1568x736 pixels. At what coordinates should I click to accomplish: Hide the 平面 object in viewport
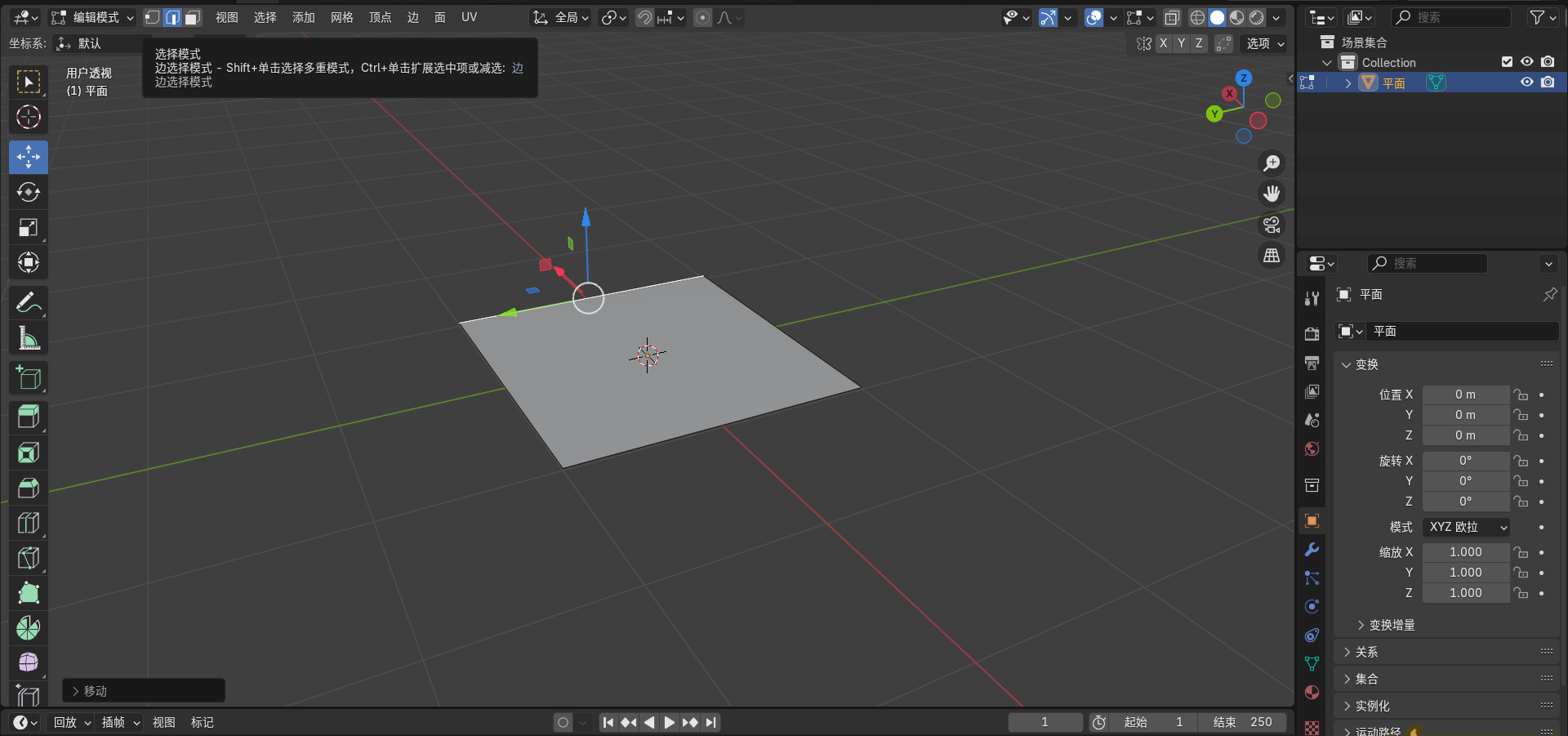pyautogui.click(x=1526, y=83)
